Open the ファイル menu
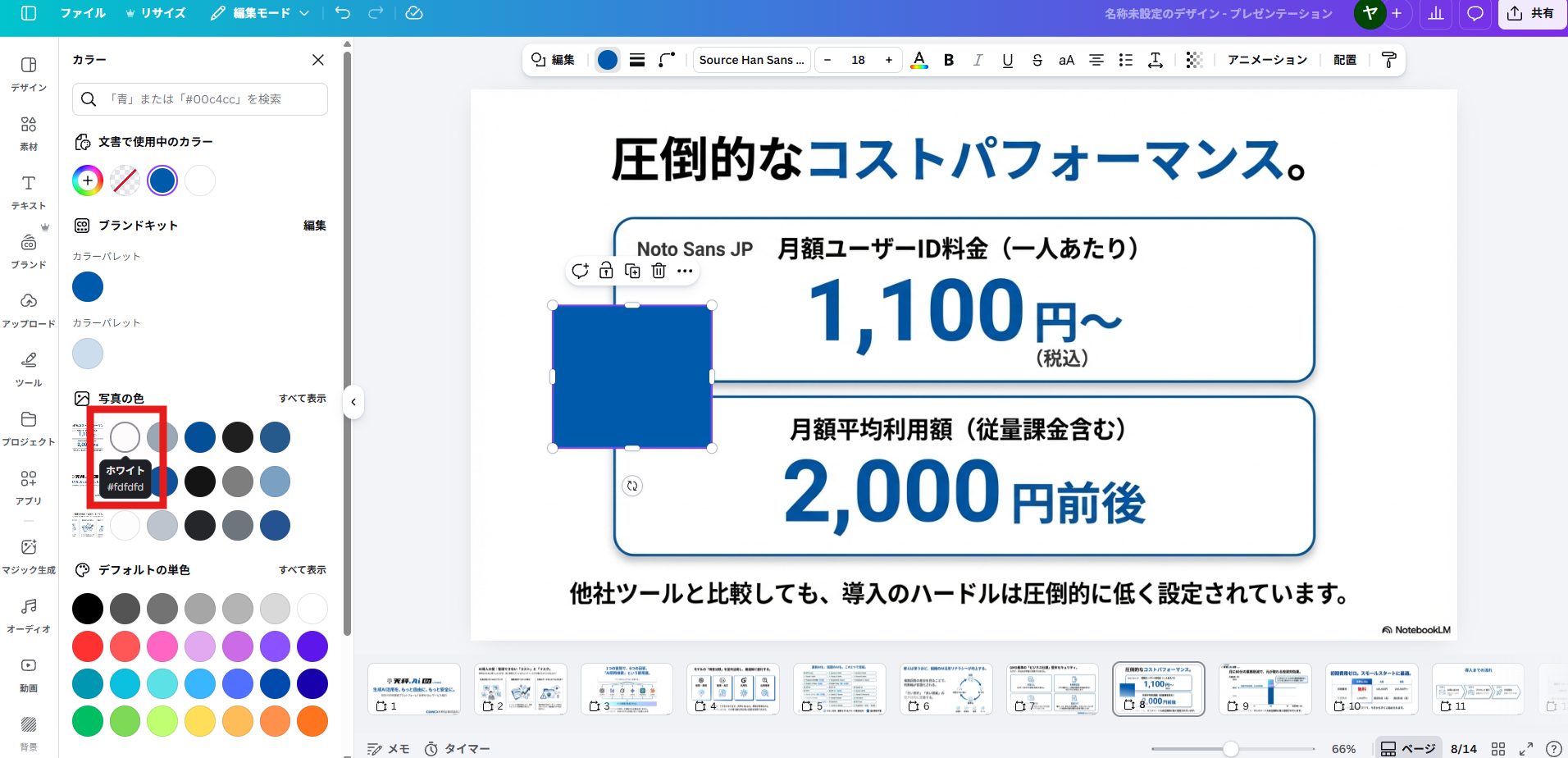The width and height of the screenshot is (1568, 758). tap(83, 13)
